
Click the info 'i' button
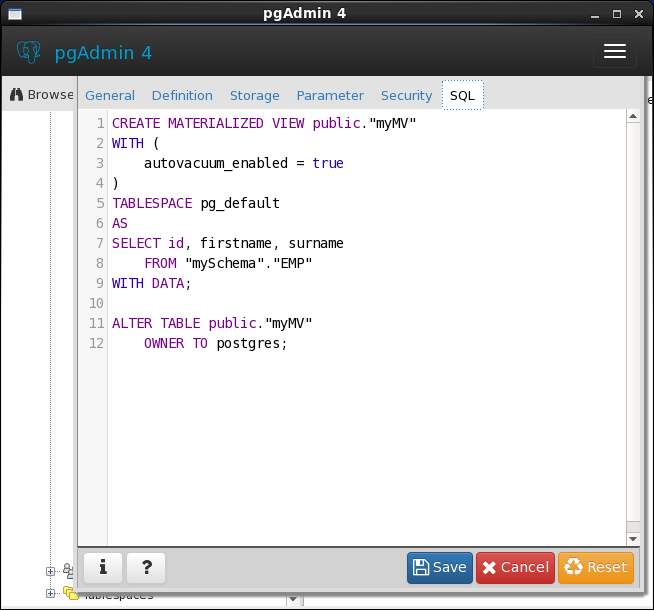pos(103,567)
